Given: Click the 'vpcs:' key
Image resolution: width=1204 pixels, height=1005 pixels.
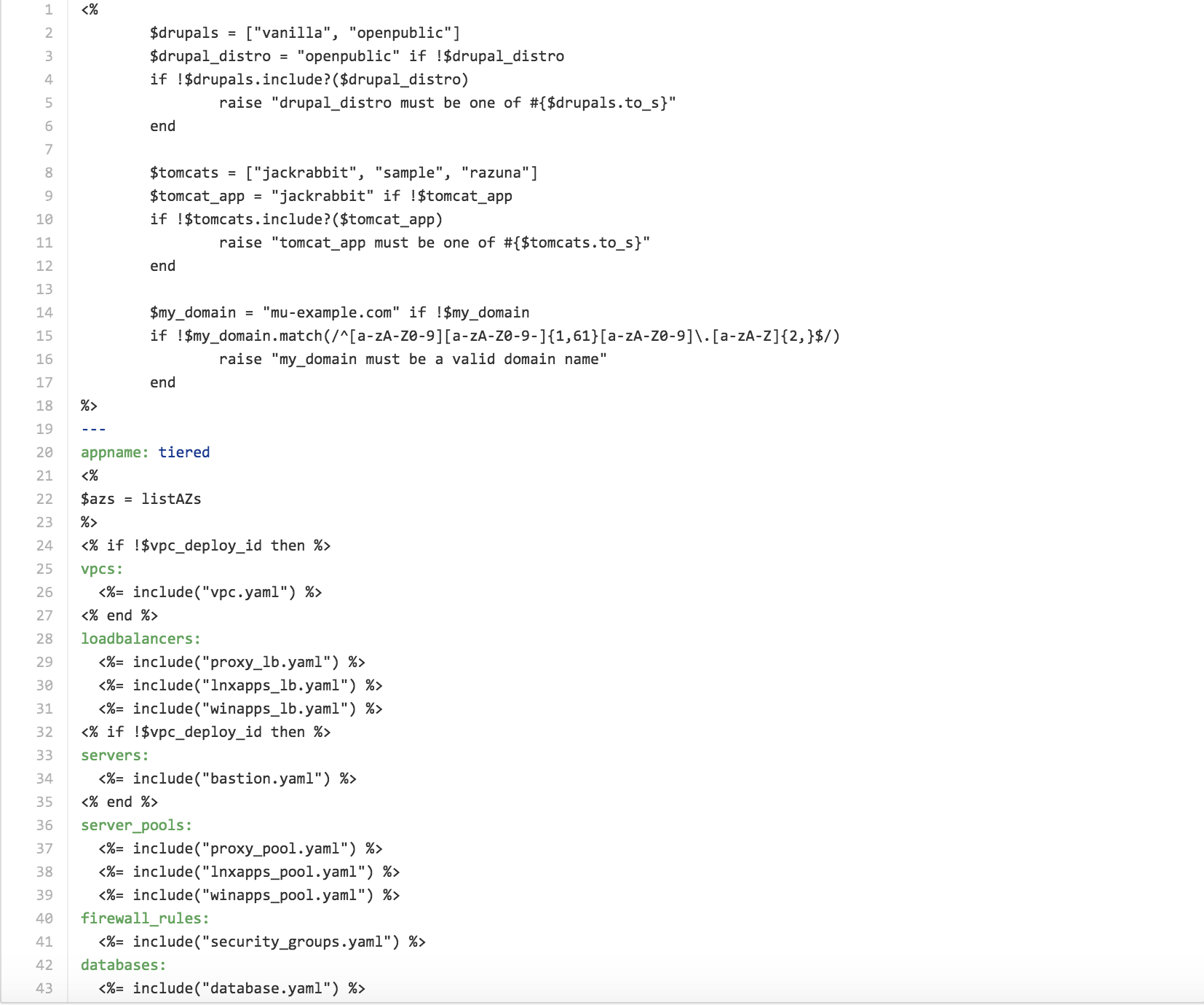Looking at the screenshot, I should point(102,569).
